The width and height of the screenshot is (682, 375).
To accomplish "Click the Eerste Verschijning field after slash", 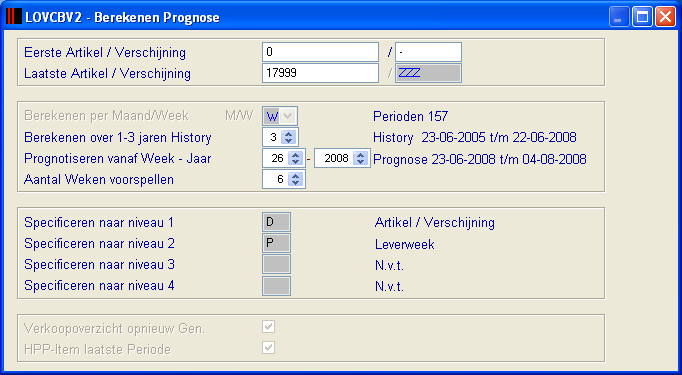I will (428, 52).
